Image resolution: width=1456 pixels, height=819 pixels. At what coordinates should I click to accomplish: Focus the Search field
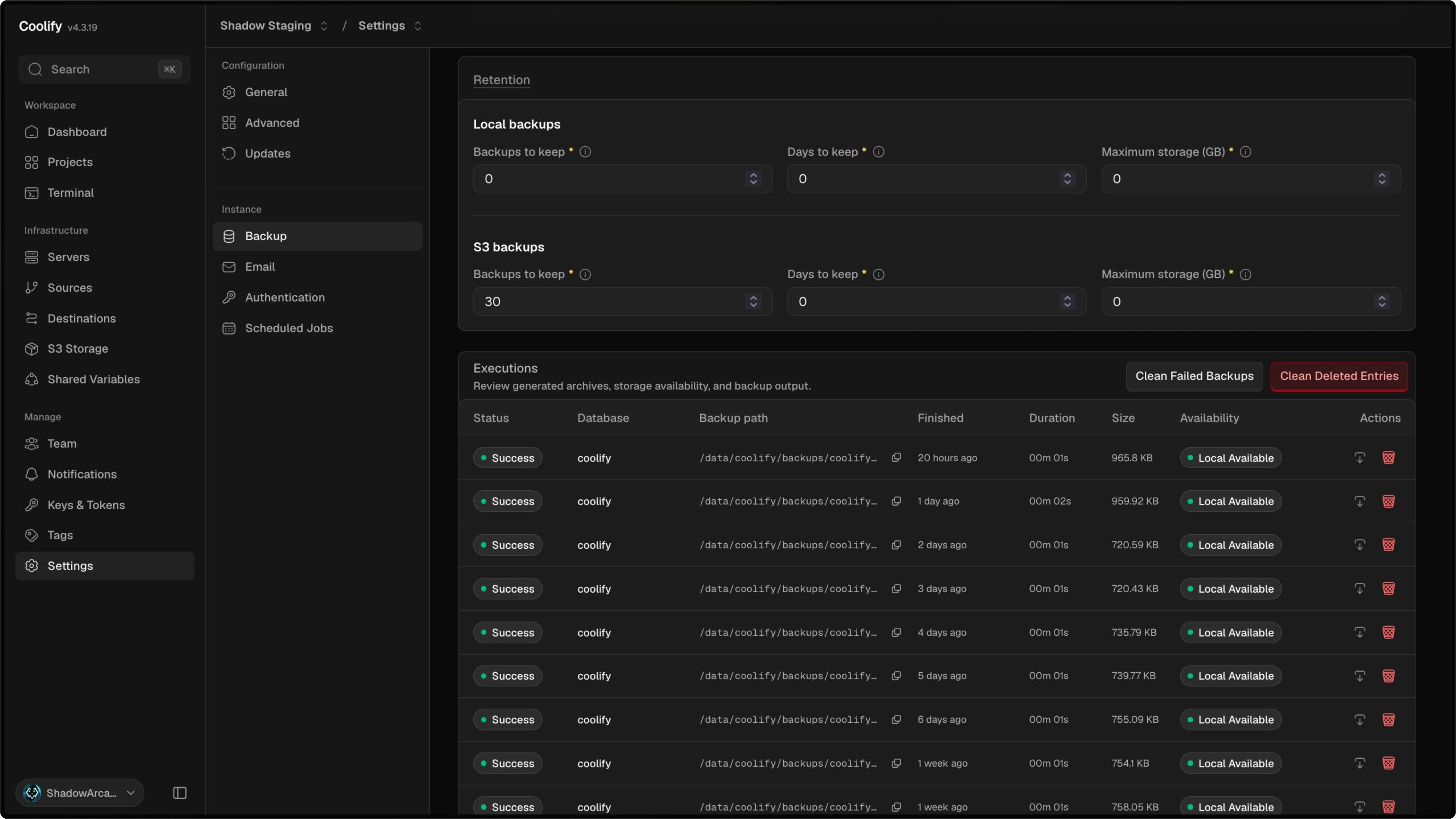105,69
